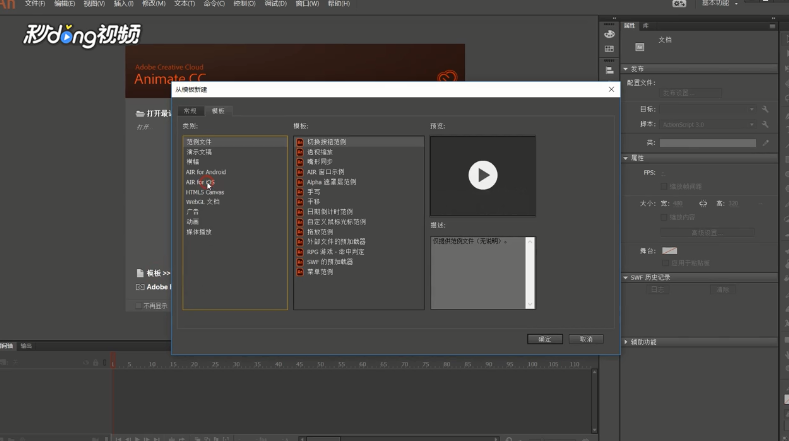This screenshot has height=441, width=789.
Task: Click the pencil edit icon next to the 类 field
Action: (765, 143)
